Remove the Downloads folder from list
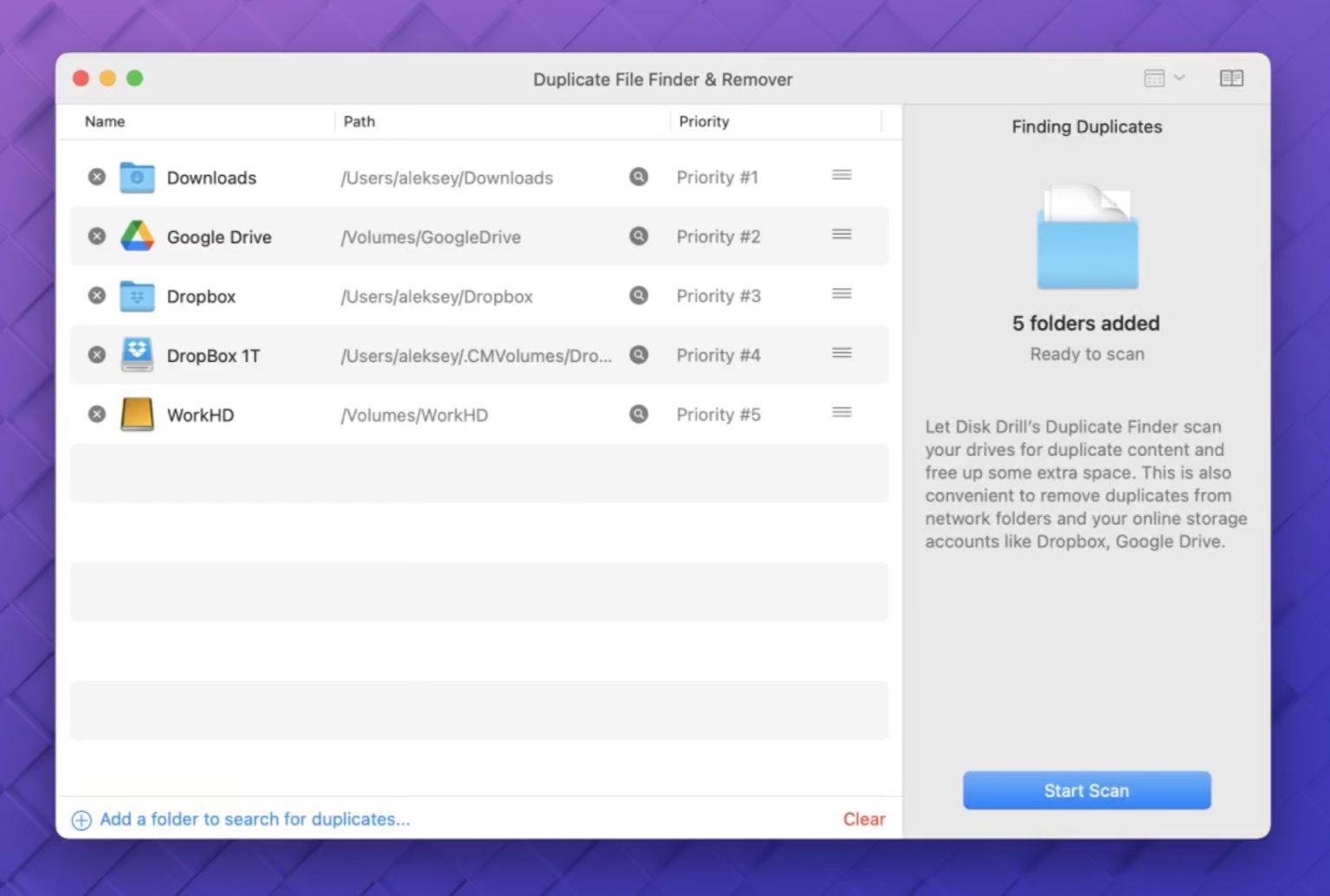The image size is (1330, 896). 97,177
